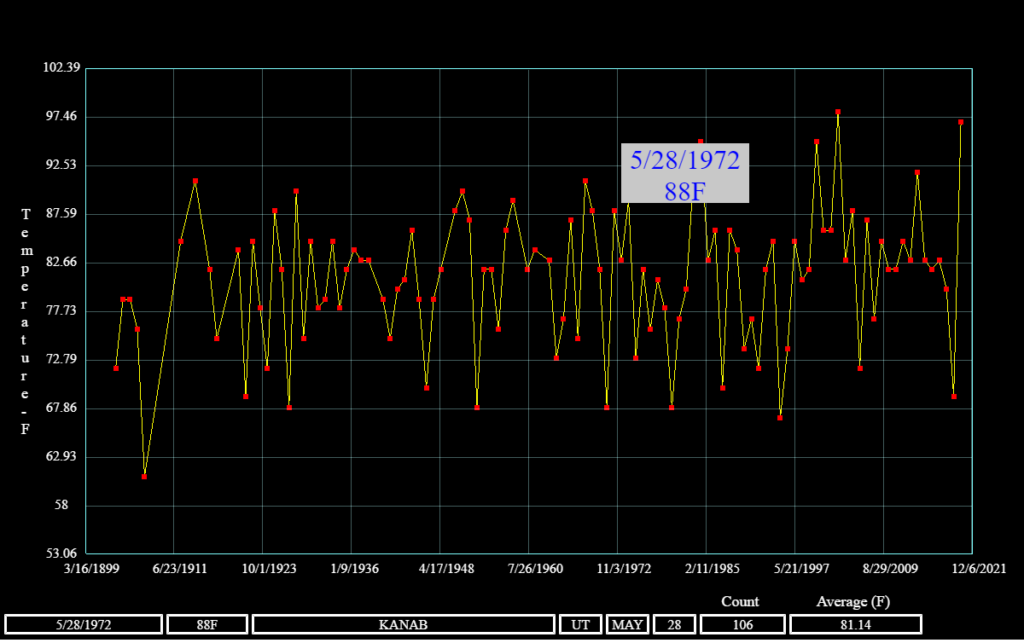Click the day field showing 28
1024x643 pixels.
(x=674, y=625)
